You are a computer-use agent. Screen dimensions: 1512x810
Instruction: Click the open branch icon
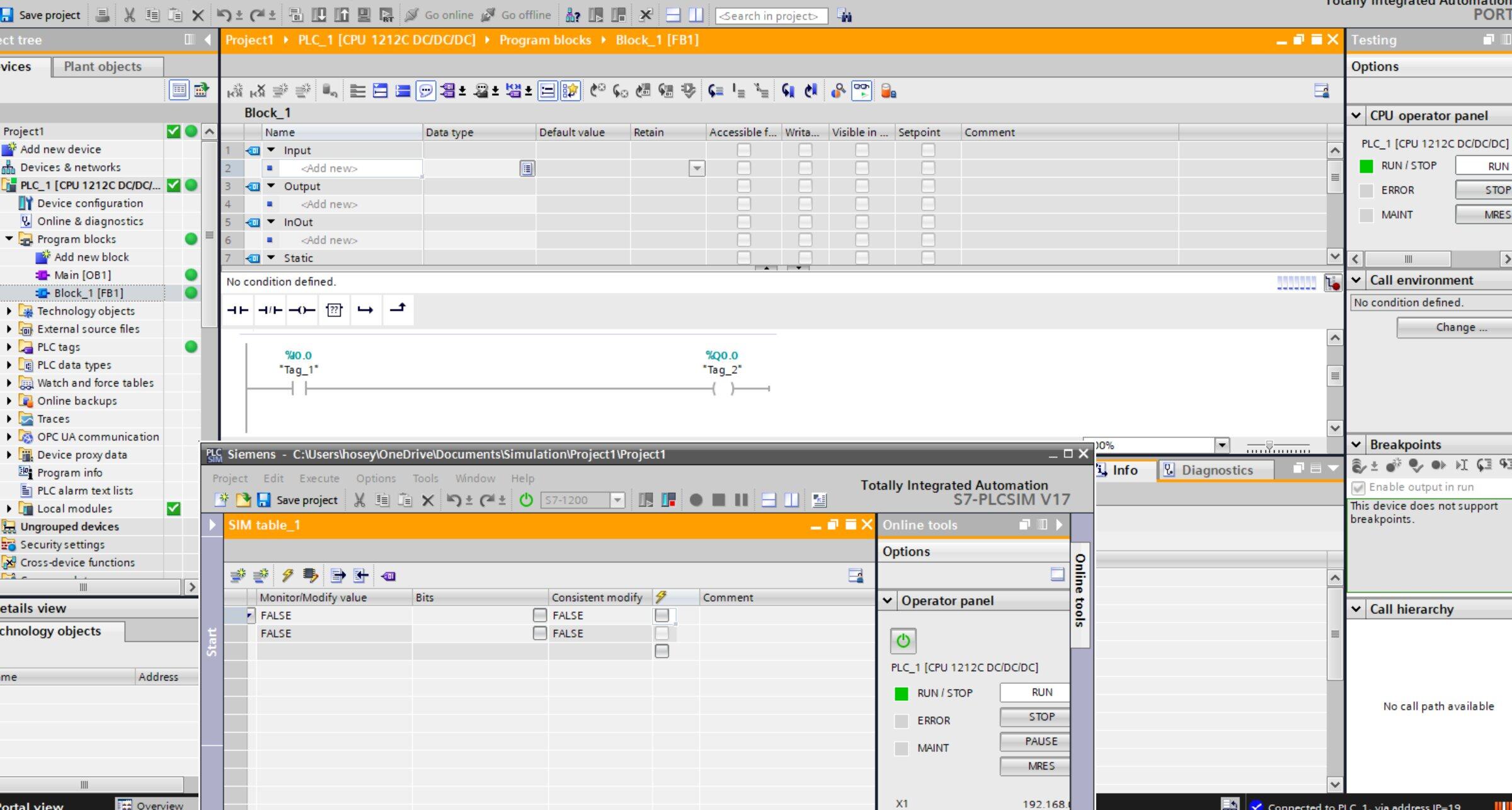(x=365, y=310)
